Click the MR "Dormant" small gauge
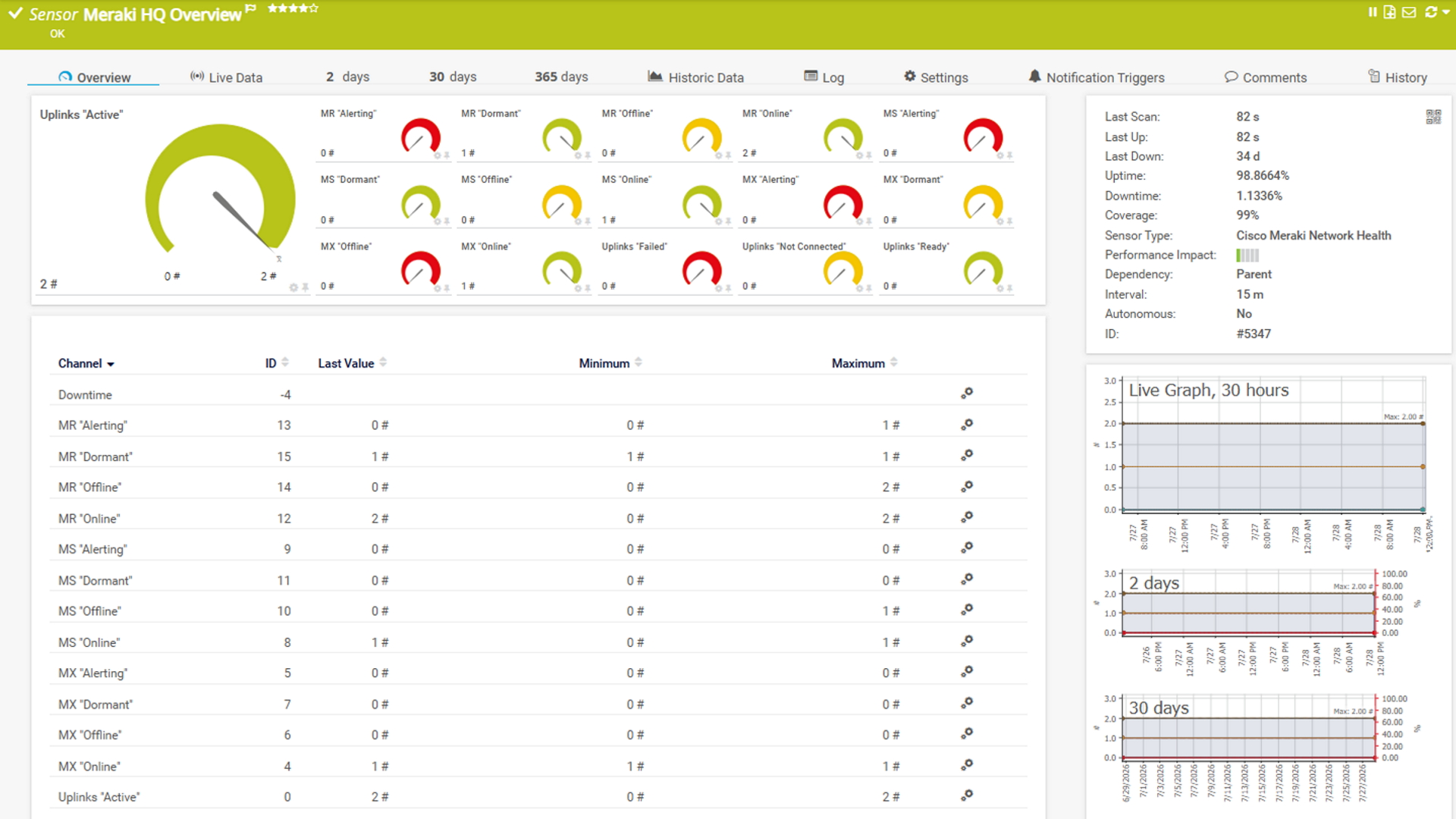 pos(561,136)
